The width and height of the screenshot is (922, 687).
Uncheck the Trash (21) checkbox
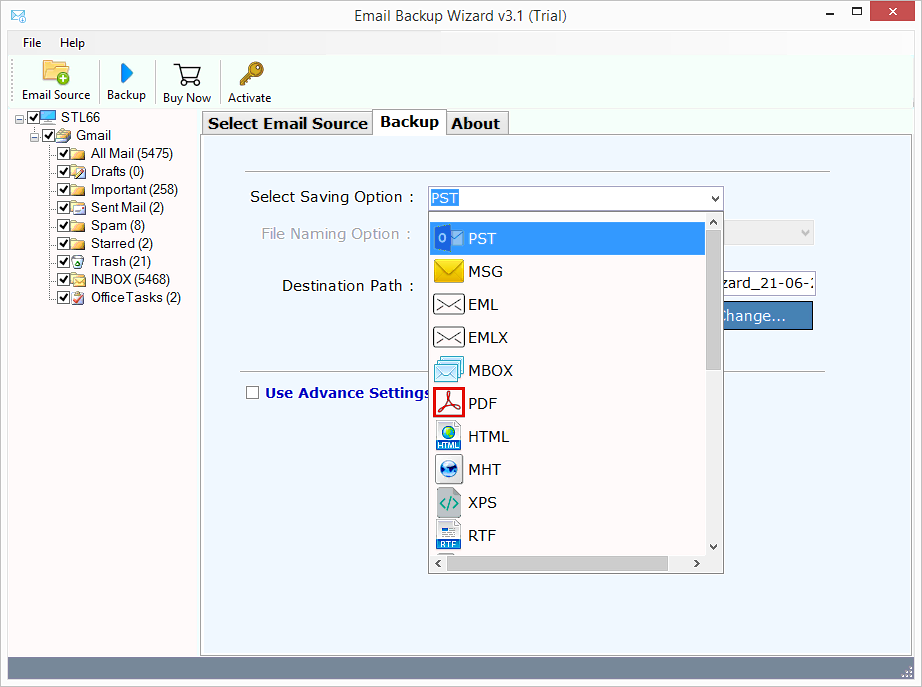pyautogui.click(x=64, y=262)
